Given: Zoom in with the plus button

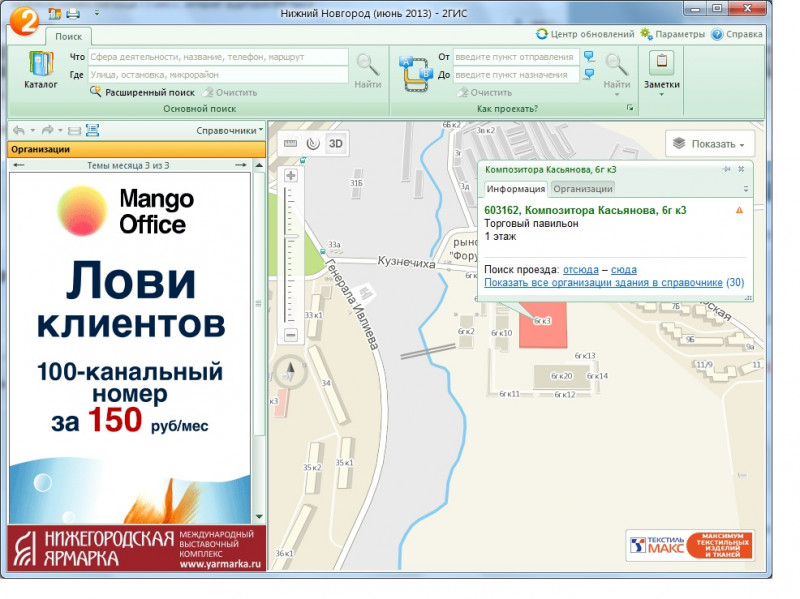Looking at the screenshot, I should (x=291, y=176).
